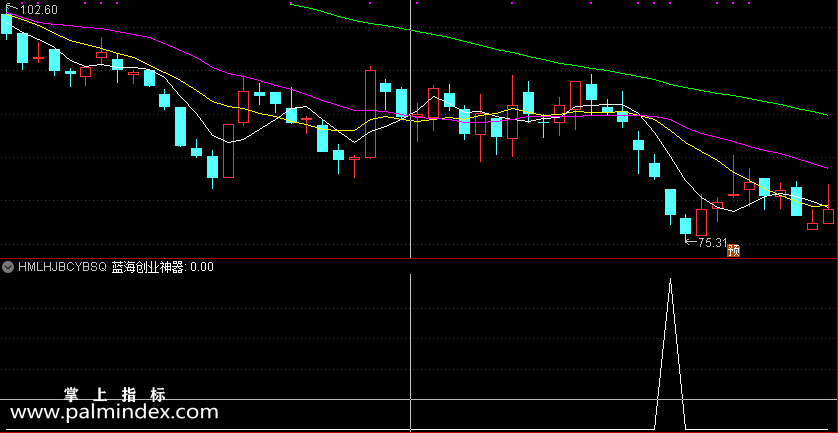Select the HMLHJBCYBSQ indicator name
The image size is (838, 433).
[63, 267]
